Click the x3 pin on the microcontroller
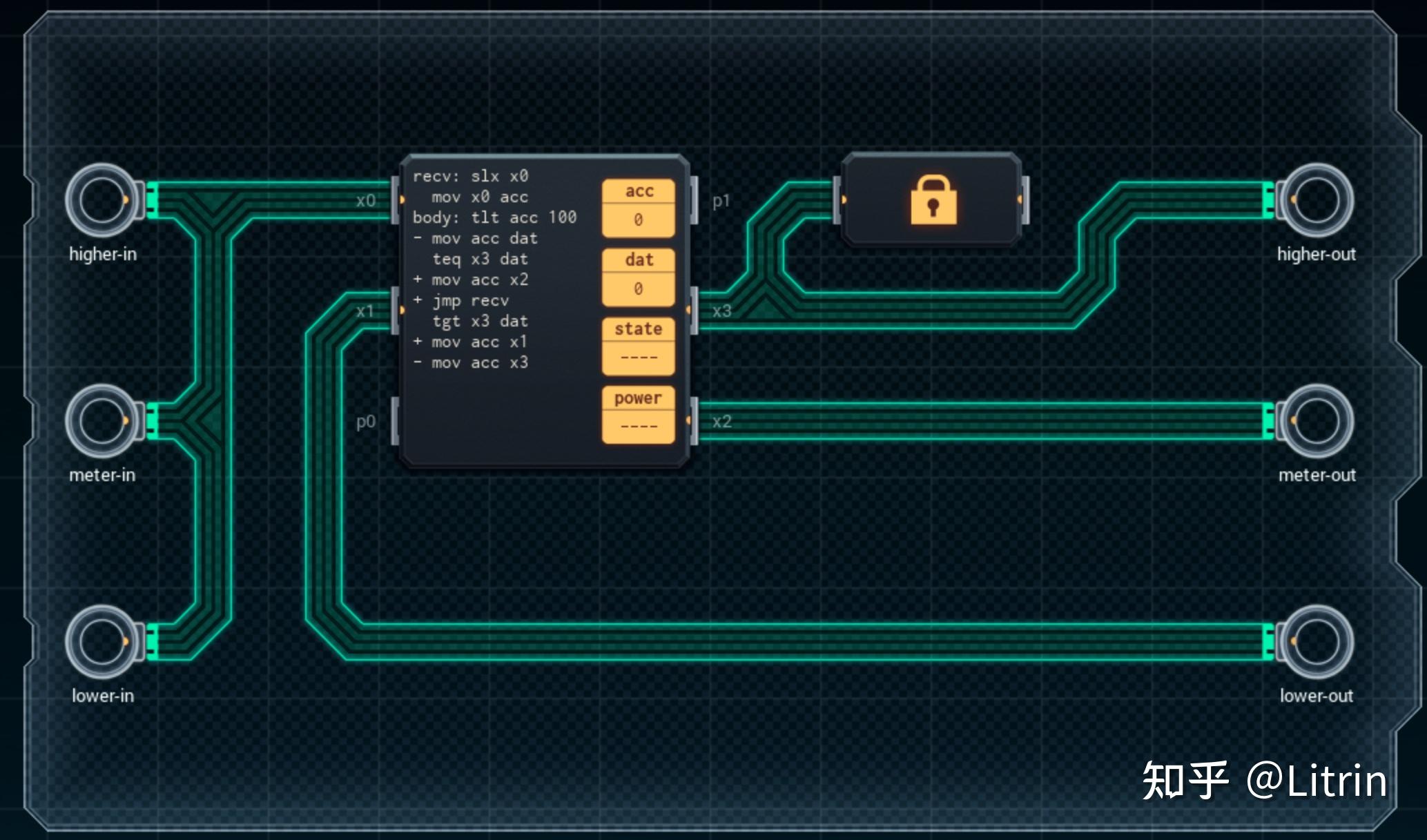Image resolution: width=1427 pixels, height=840 pixels. tap(694, 311)
